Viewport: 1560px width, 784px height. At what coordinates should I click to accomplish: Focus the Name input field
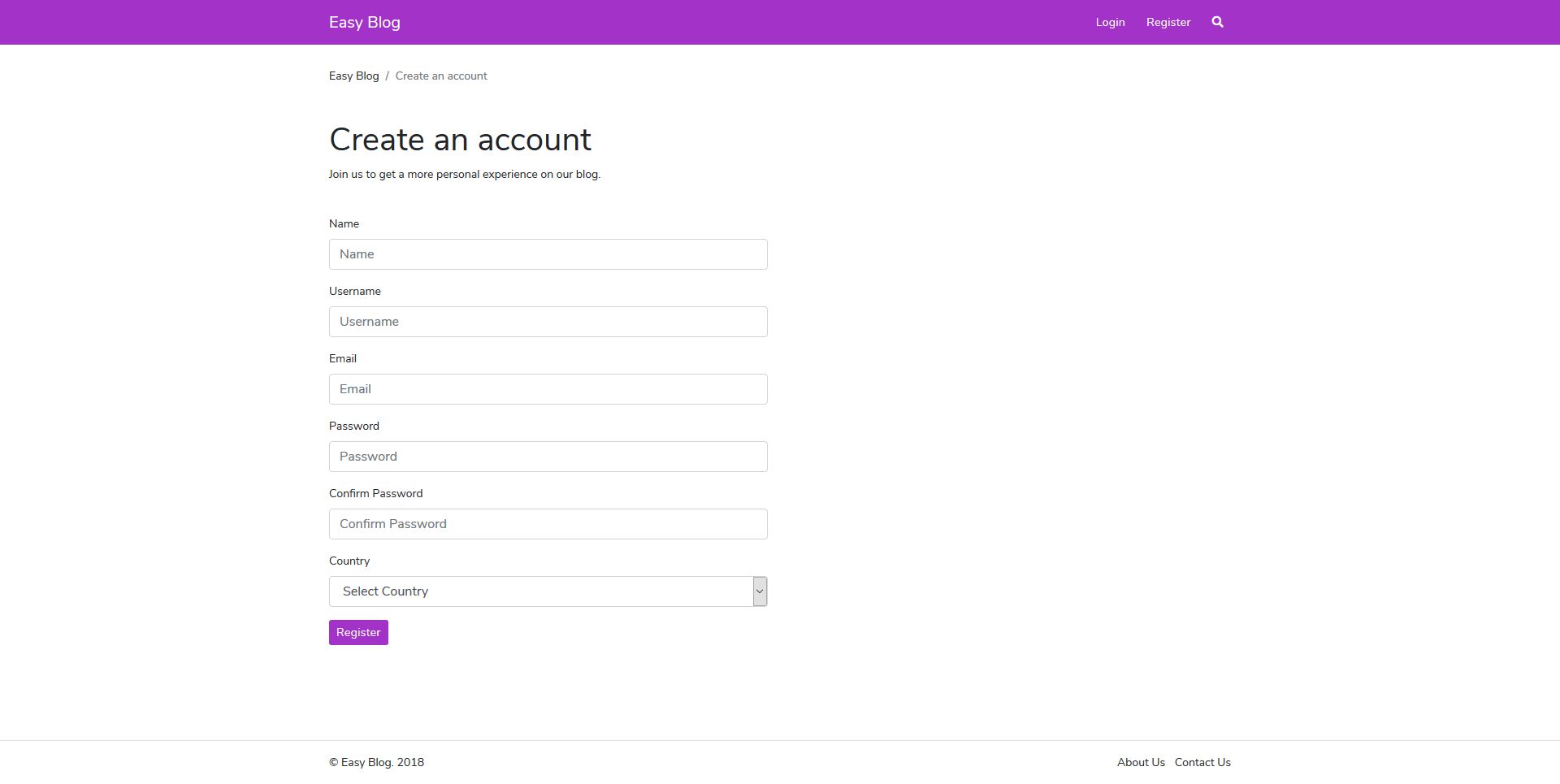[548, 254]
